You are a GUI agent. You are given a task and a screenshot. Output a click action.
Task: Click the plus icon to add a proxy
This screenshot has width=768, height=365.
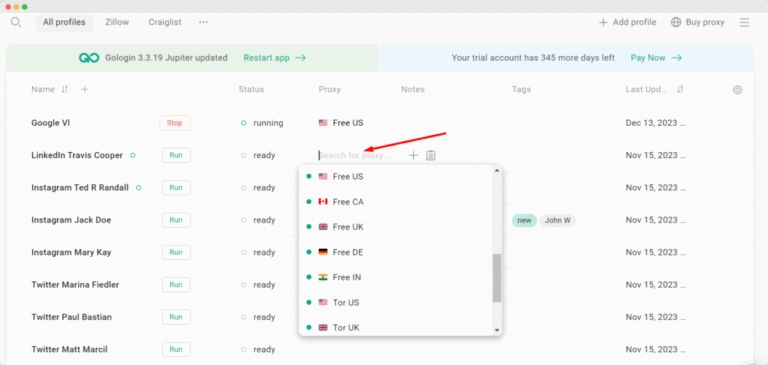(x=413, y=155)
